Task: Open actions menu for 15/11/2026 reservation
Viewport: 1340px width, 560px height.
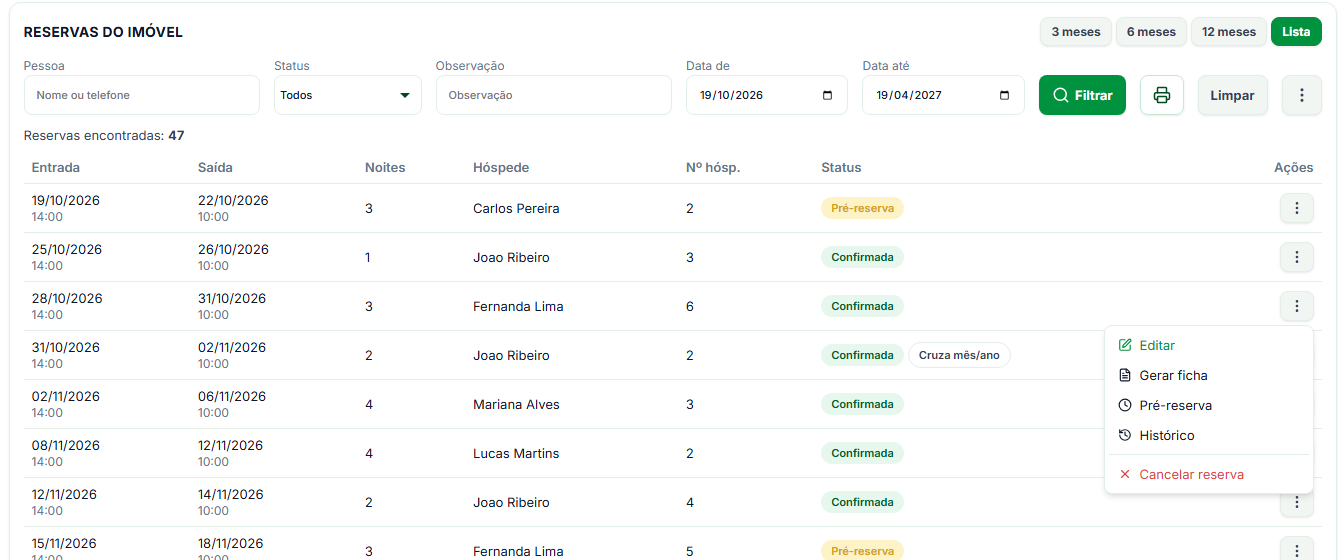Action: tap(1296, 550)
